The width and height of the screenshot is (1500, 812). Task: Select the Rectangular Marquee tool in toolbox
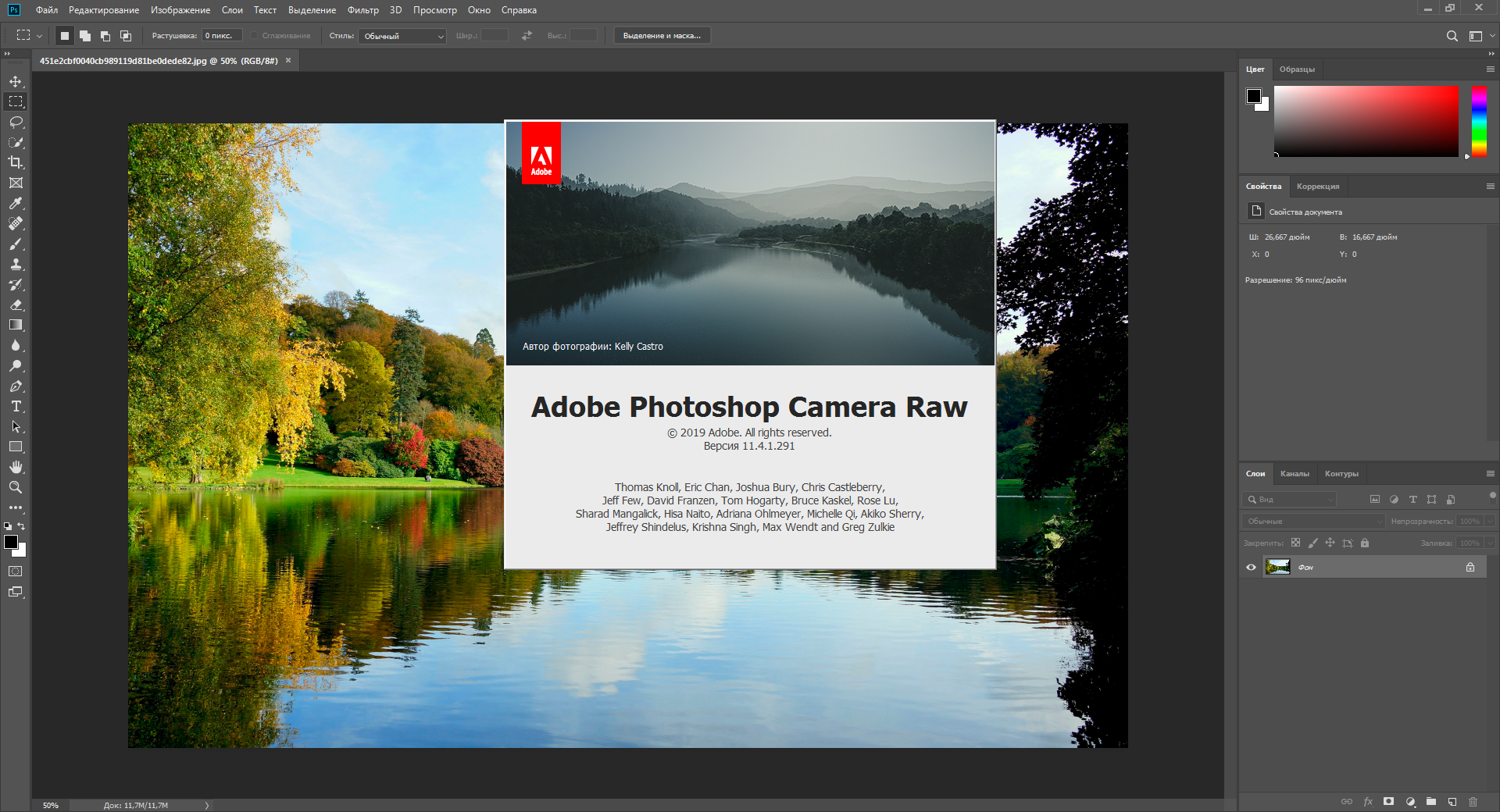click(x=16, y=101)
